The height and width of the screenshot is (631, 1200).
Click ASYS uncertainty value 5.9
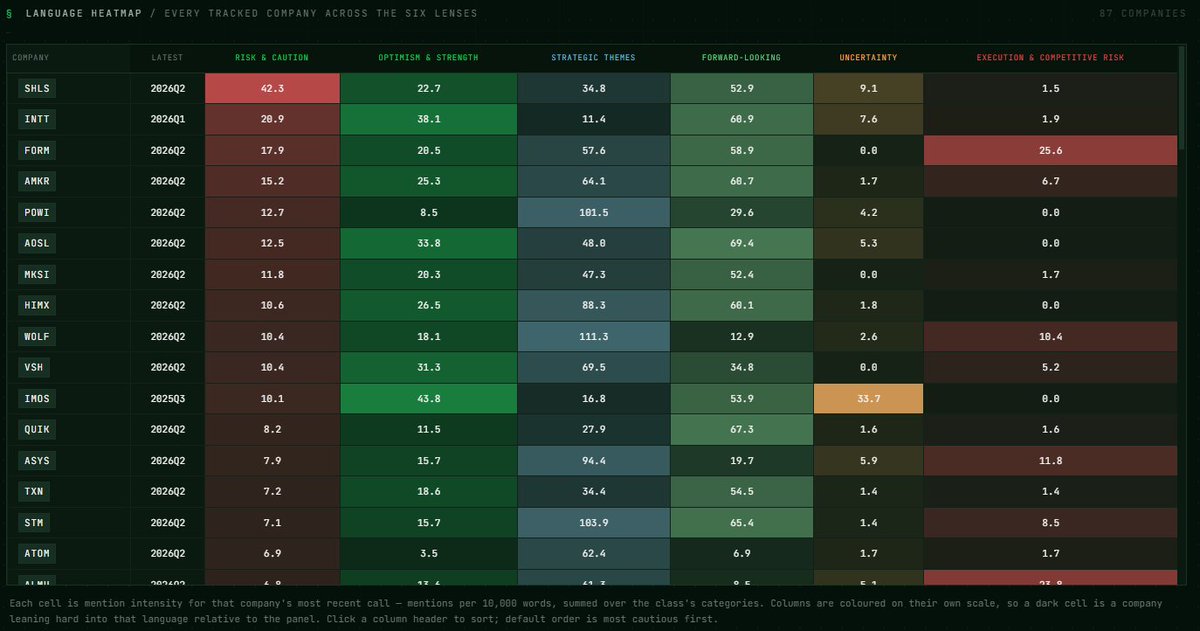coord(868,461)
